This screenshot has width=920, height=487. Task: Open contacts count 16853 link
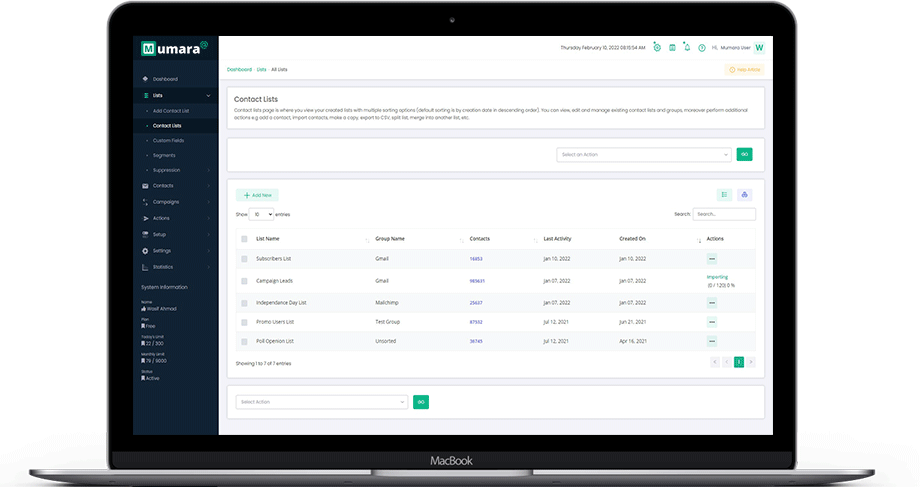pos(476,259)
